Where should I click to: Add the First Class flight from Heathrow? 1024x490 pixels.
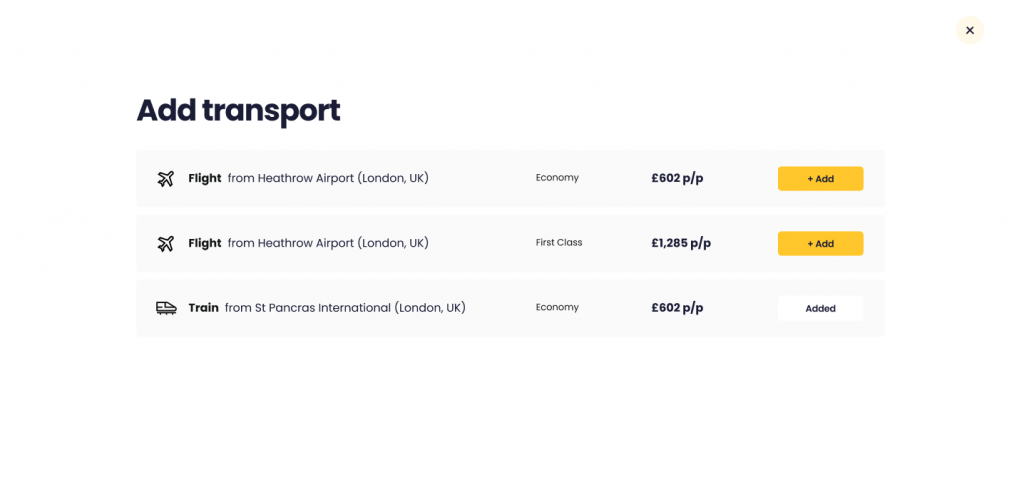coord(820,244)
